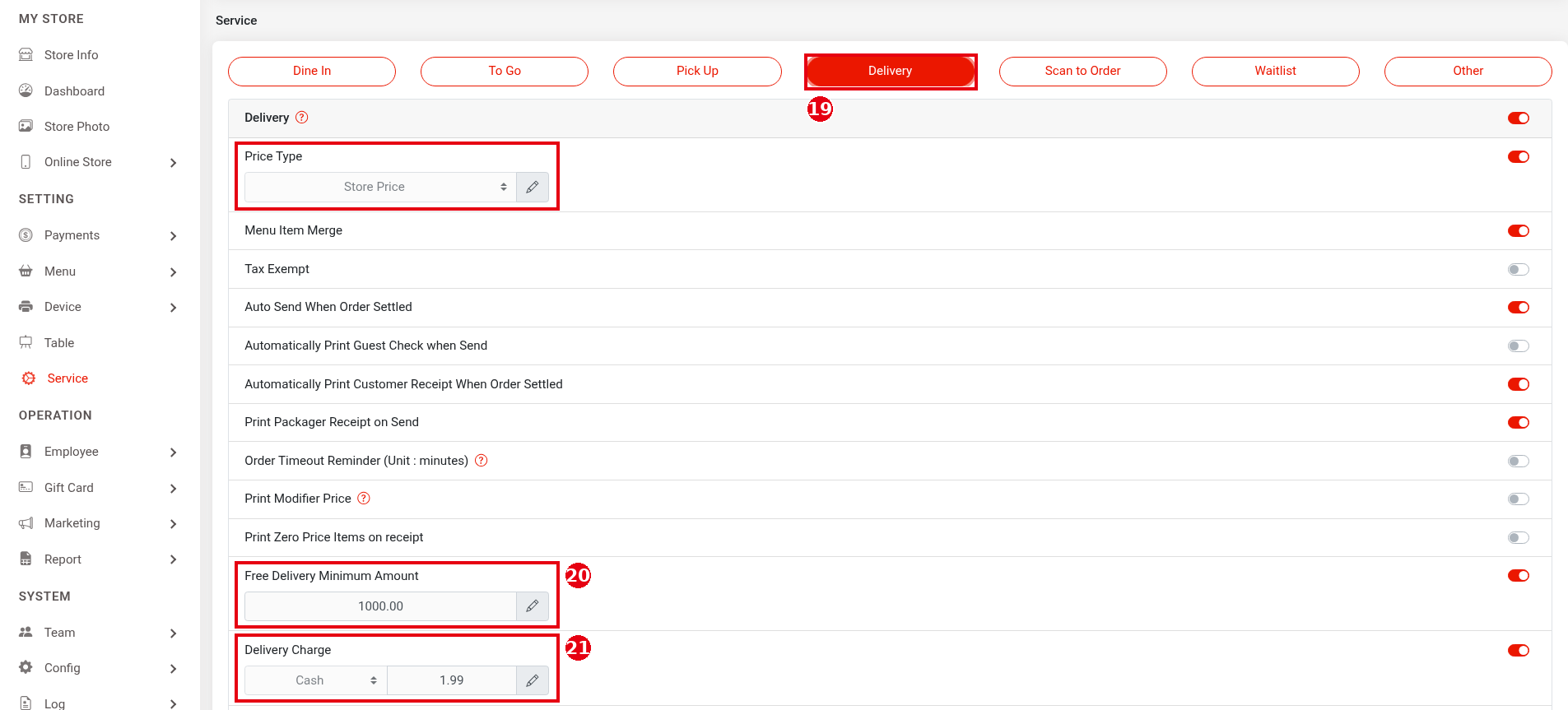Expand the Marketing submenu chevron
This screenshot has height=710, width=1568.
tap(173, 524)
